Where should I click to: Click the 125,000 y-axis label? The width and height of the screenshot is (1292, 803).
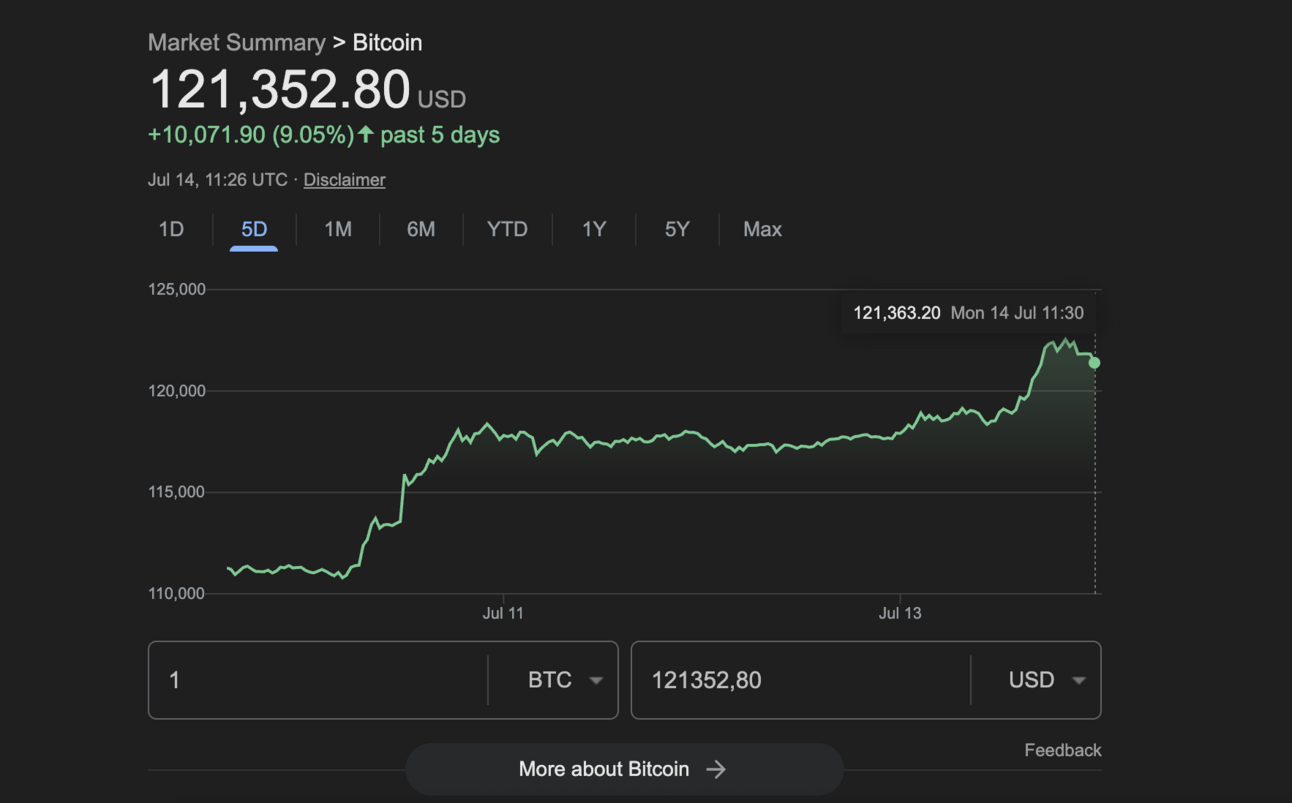[177, 290]
